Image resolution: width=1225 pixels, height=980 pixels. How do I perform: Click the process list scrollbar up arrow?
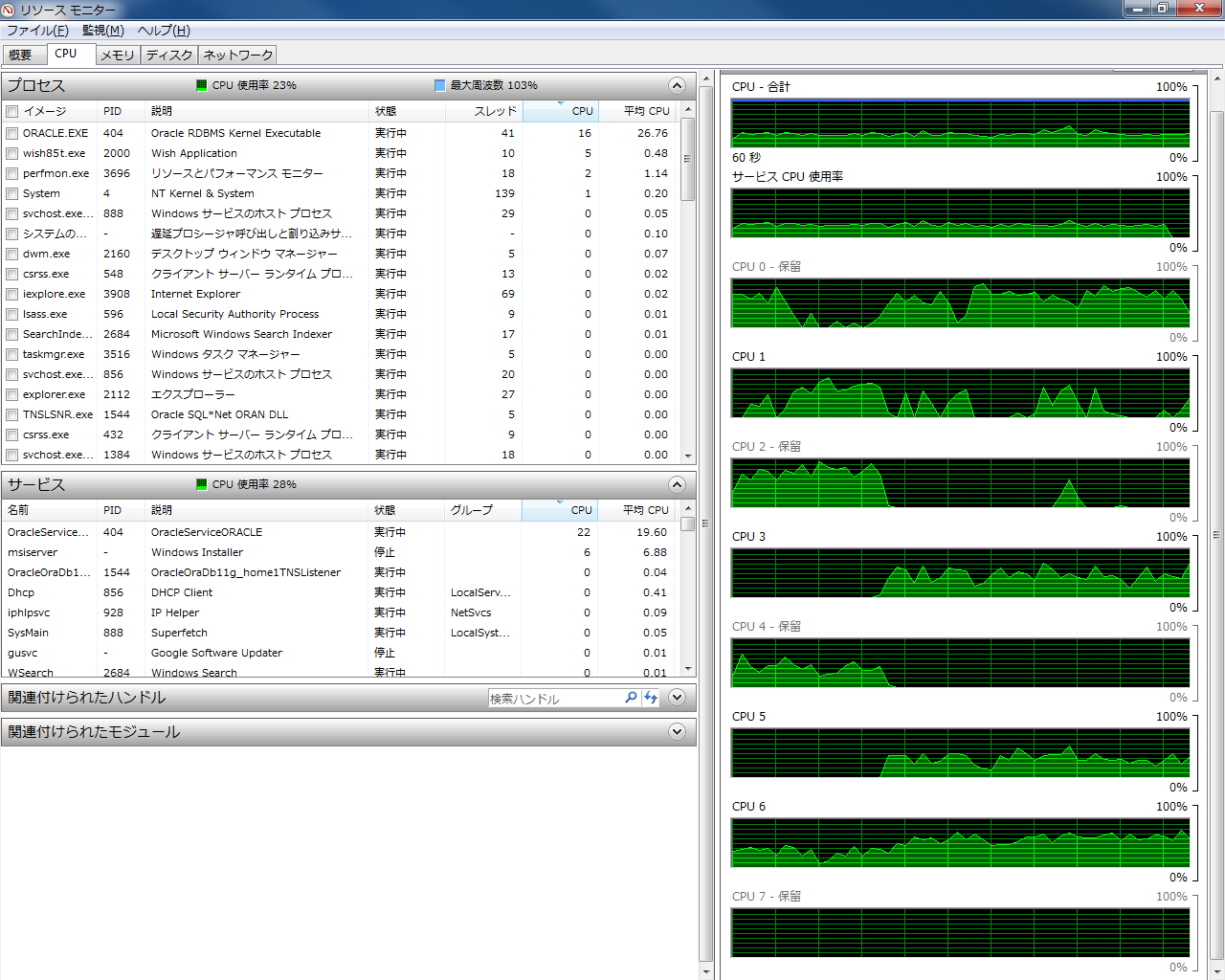click(687, 109)
